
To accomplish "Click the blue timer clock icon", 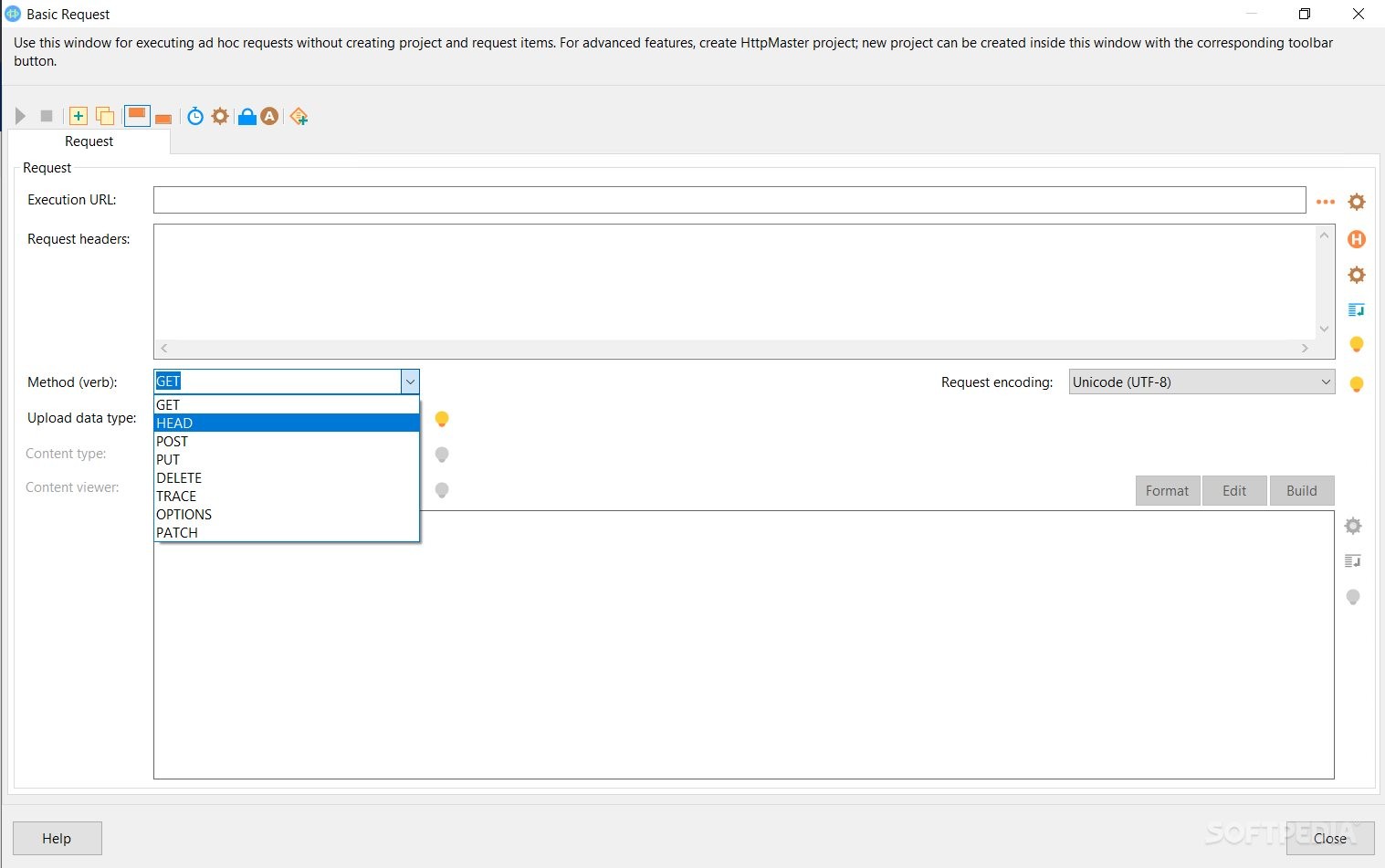I will coord(195,116).
